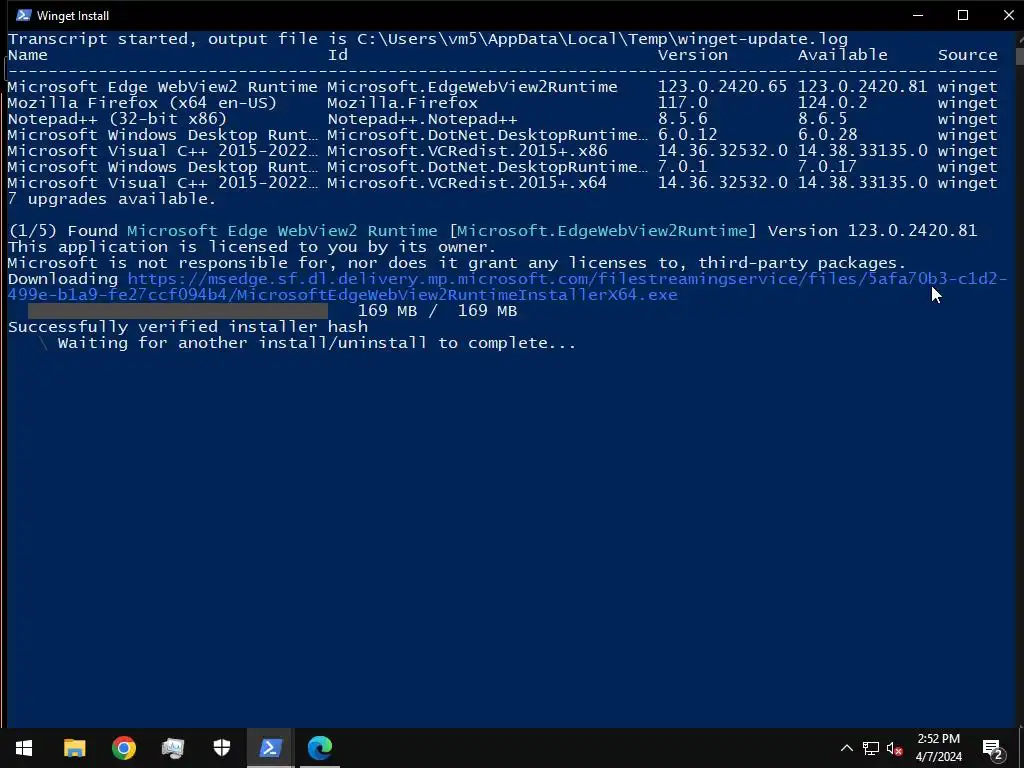This screenshot has width=1024, height=768.
Task: Click available version '6.0.28'
Action: click(x=827, y=135)
